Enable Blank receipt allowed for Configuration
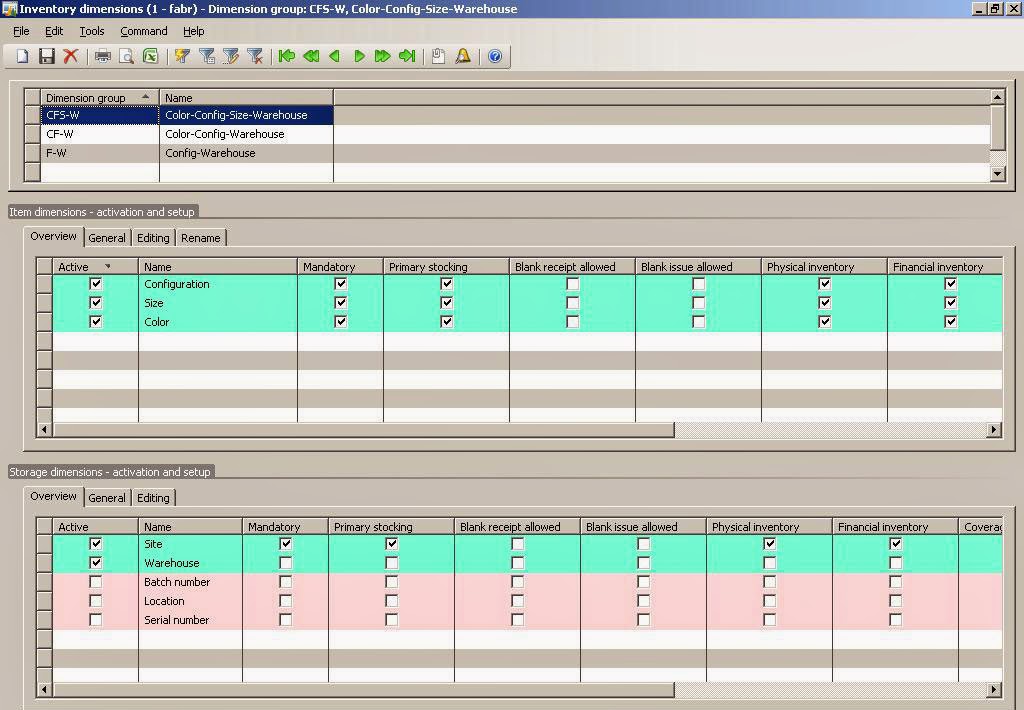Screen dimensions: 1024x710 click(x=572, y=283)
